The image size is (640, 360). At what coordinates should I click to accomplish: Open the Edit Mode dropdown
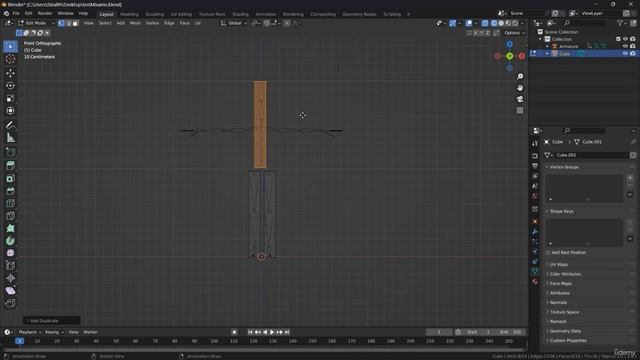[x=36, y=23]
